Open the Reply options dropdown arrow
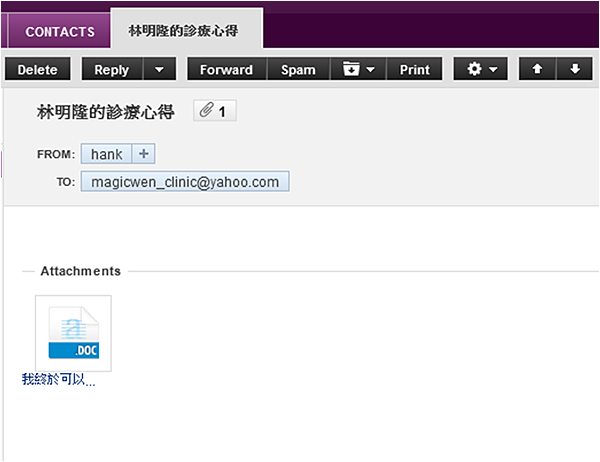600x462 pixels. tap(160, 69)
